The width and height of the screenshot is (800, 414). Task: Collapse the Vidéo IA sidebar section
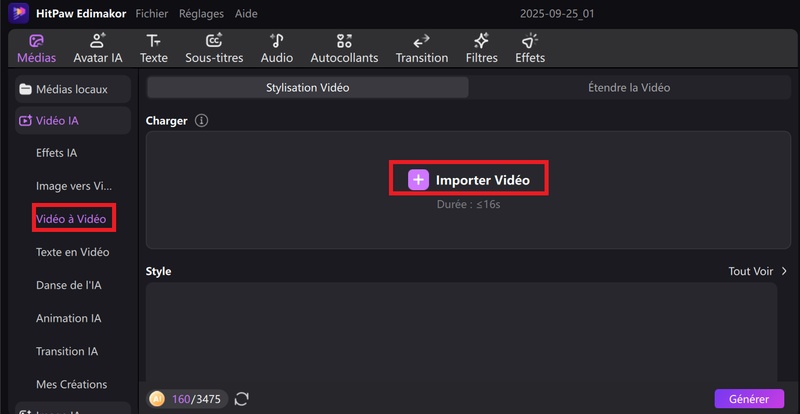click(73, 121)
